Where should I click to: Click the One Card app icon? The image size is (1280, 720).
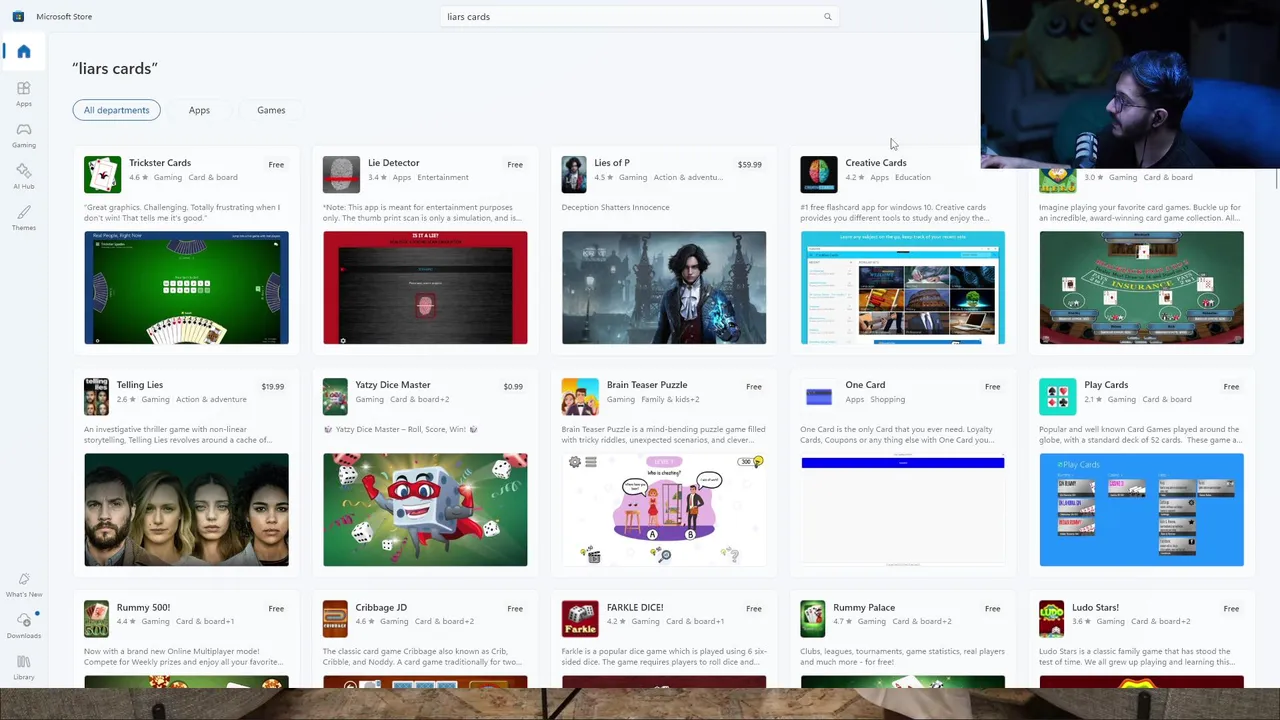(x=819, y=396)
